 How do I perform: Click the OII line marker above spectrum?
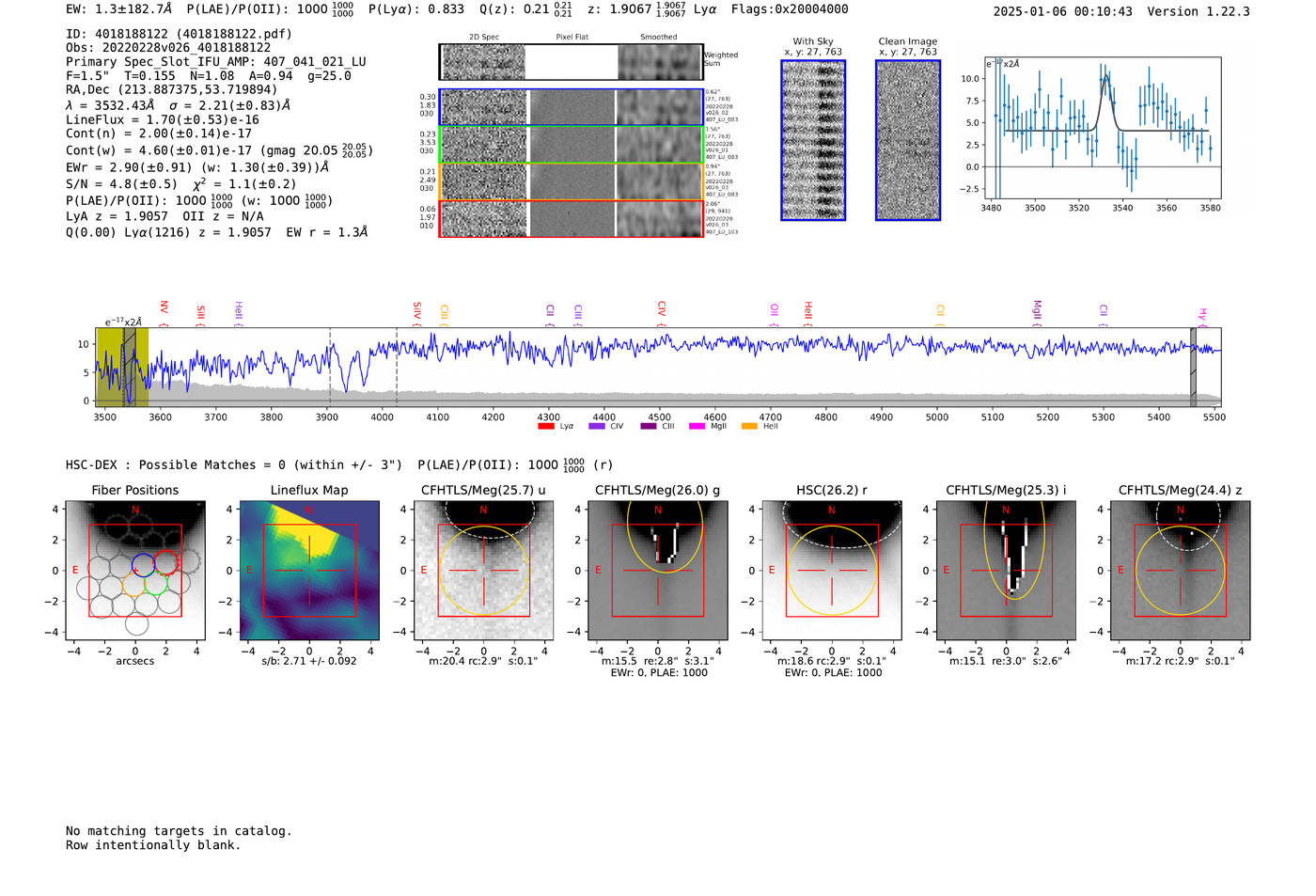coord(775,313)
